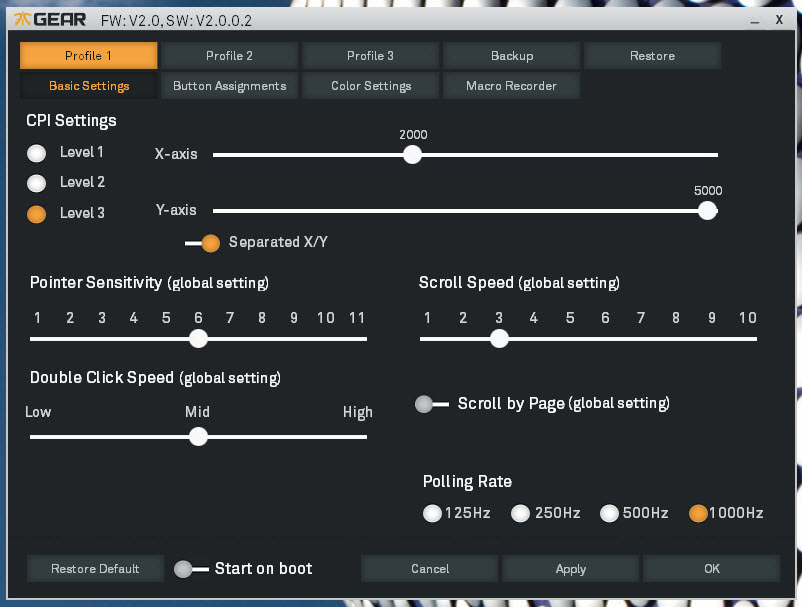The image size is (802, 607).
Task: Toggle the Scroll by Page switch
Action: pyautogui.click(x=432, y=404)
